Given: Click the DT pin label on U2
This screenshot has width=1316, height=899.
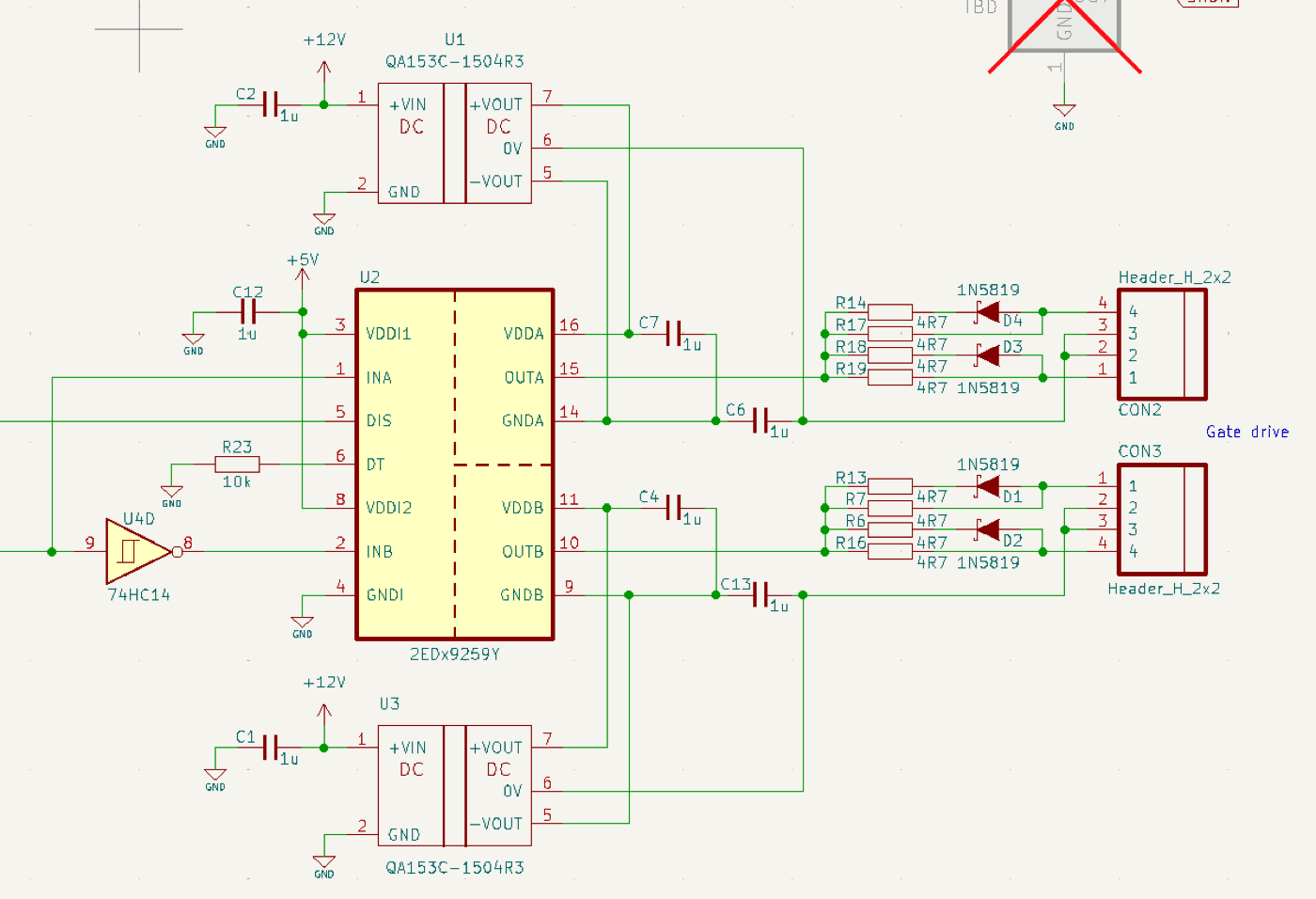Looking at the screenshot, I should tap(375, 465).
